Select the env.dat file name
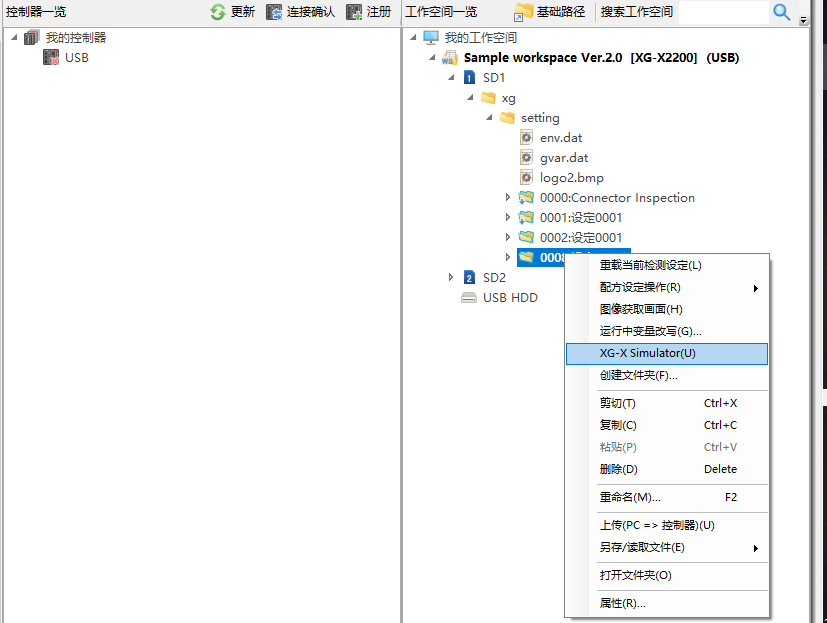Screen dimensions: 827x623 point(561,138)
